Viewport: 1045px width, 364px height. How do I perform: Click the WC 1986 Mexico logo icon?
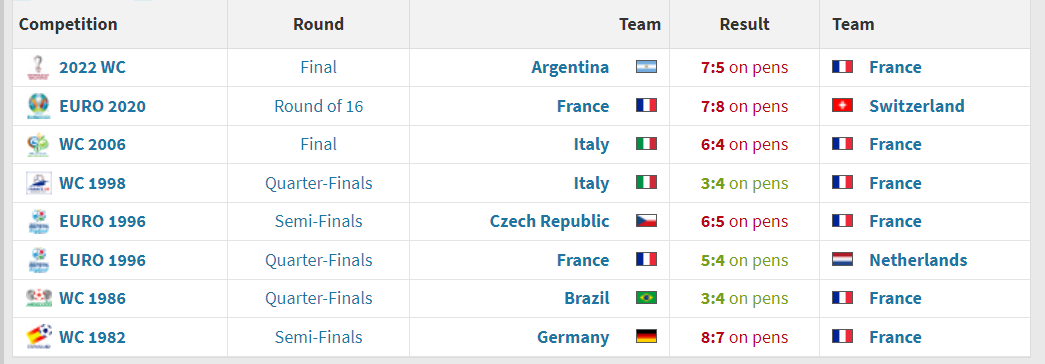pos(39,298)
